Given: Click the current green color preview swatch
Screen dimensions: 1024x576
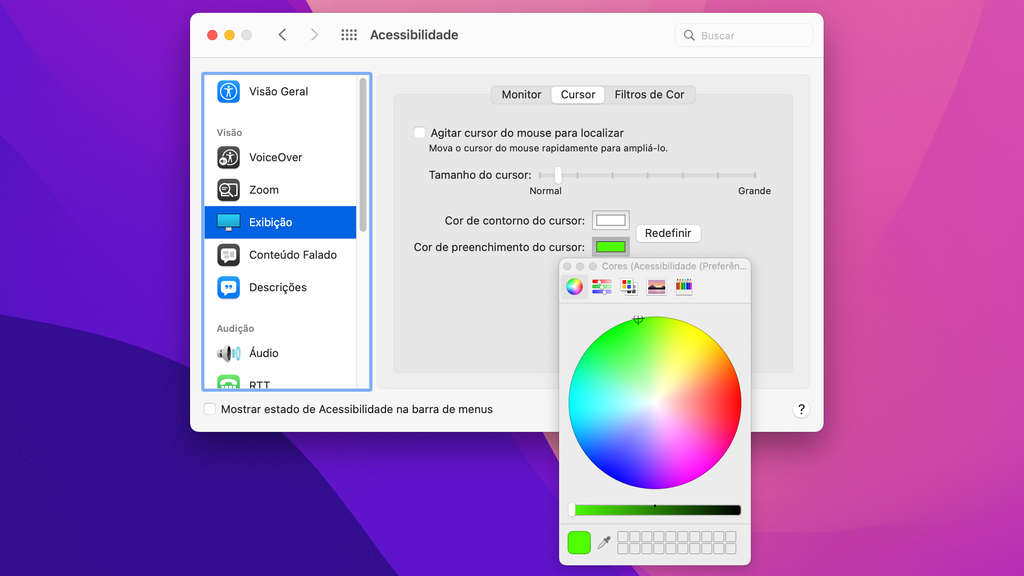Looking at the screenshot, I should (579, 543).
